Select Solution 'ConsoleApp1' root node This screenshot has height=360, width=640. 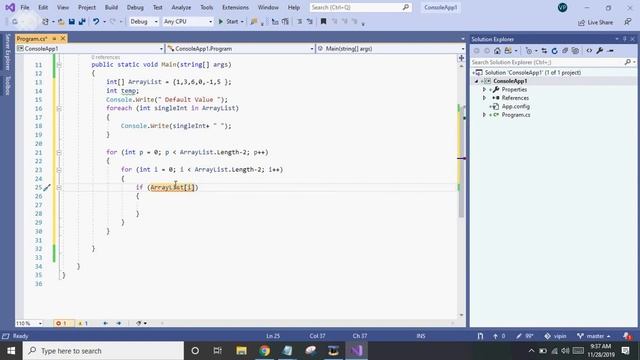pyautogui.click(x=533, y=73)
